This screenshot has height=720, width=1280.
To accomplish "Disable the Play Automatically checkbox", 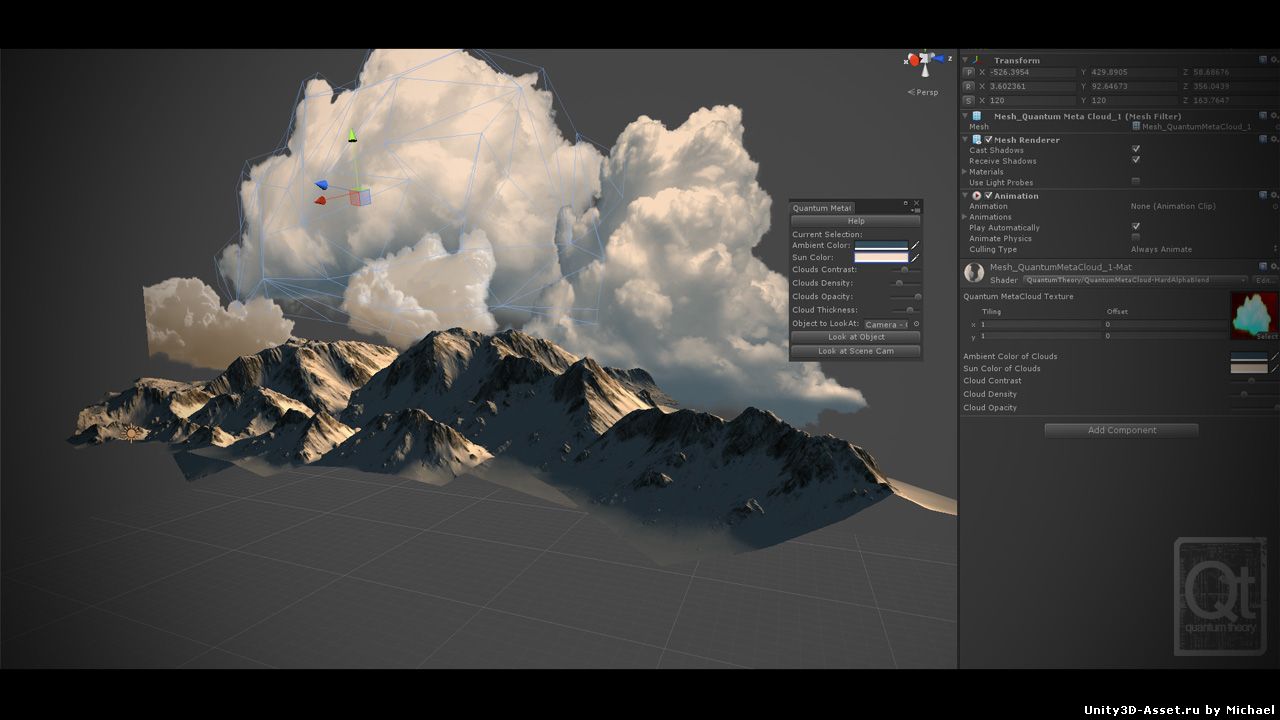I will click(x=1136, y=227).
